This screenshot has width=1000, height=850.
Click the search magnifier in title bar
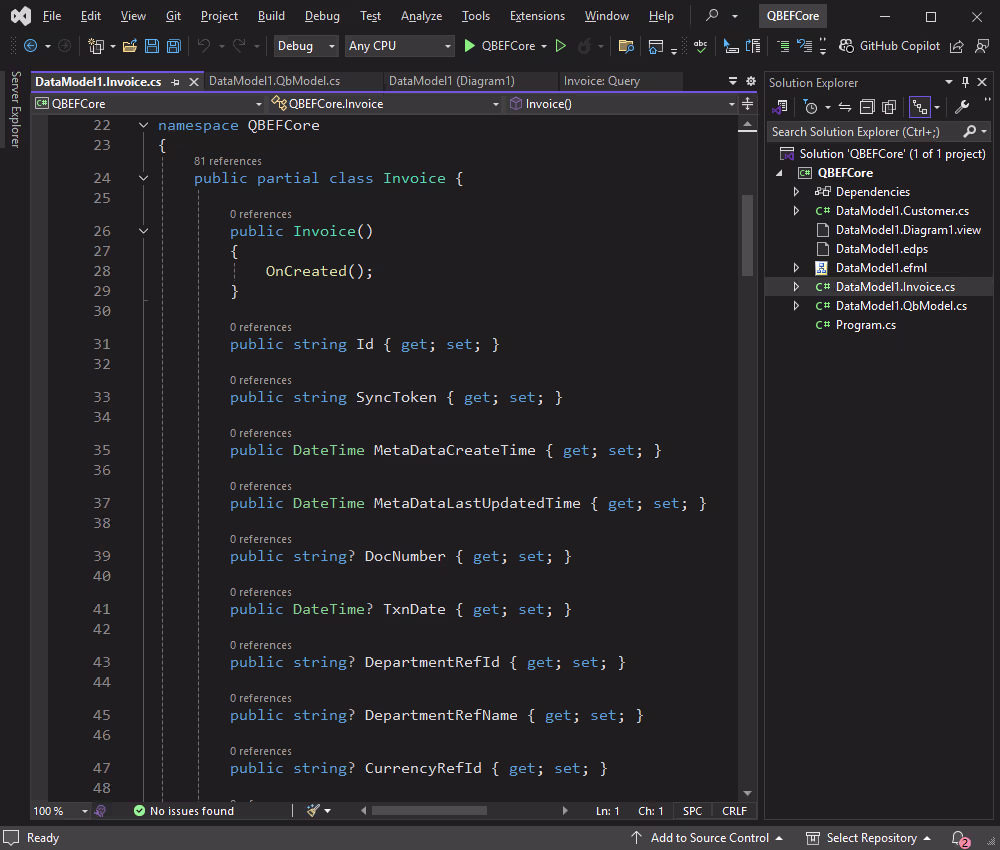(x=712, y=15)
